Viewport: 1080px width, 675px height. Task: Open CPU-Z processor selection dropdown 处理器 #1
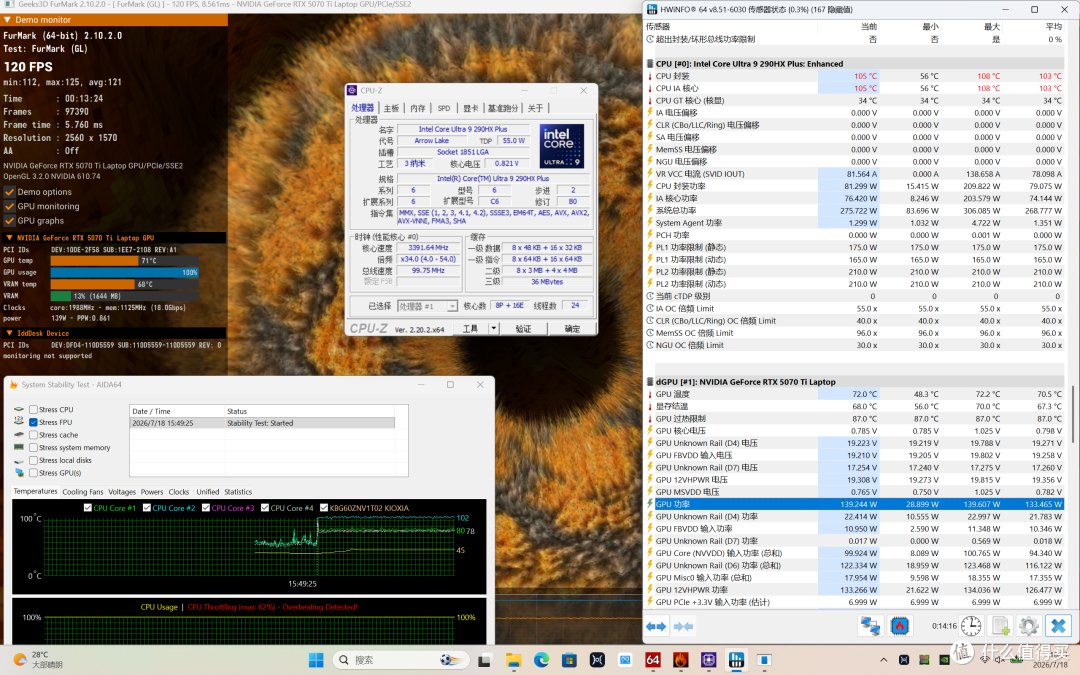pos(428,306)
